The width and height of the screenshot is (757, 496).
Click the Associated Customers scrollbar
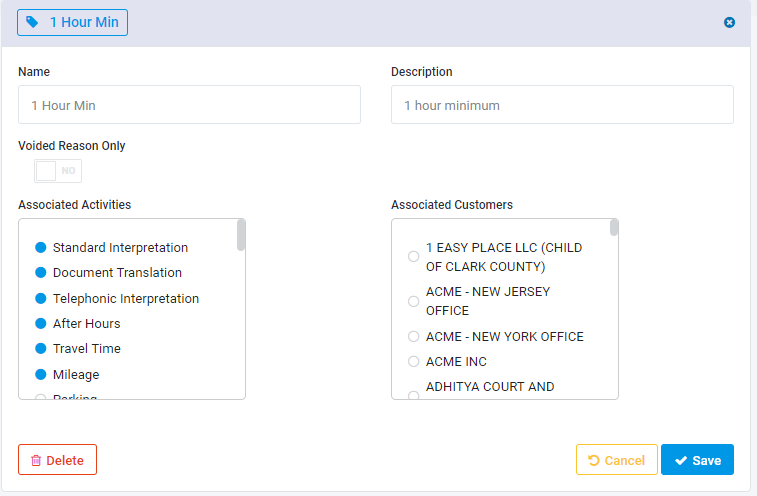point(614,227)
